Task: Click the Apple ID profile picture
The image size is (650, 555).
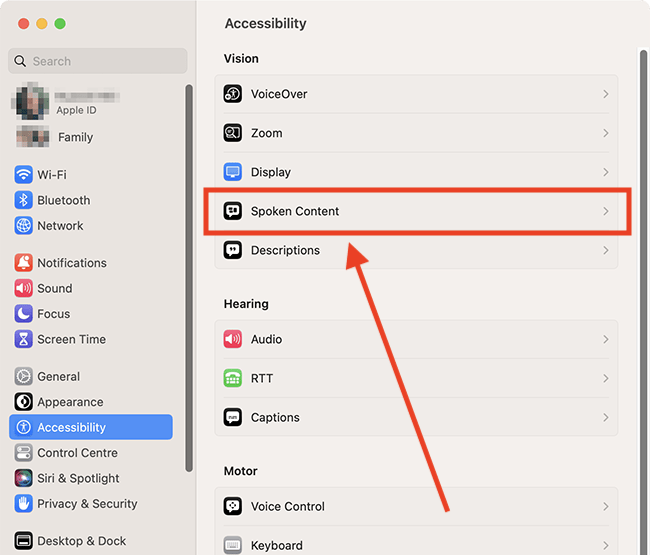Action: [32, 101]
